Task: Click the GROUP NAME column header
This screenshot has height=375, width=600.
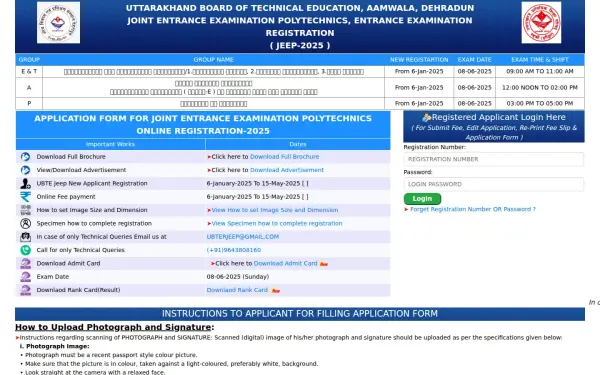Action: (214, 60)
